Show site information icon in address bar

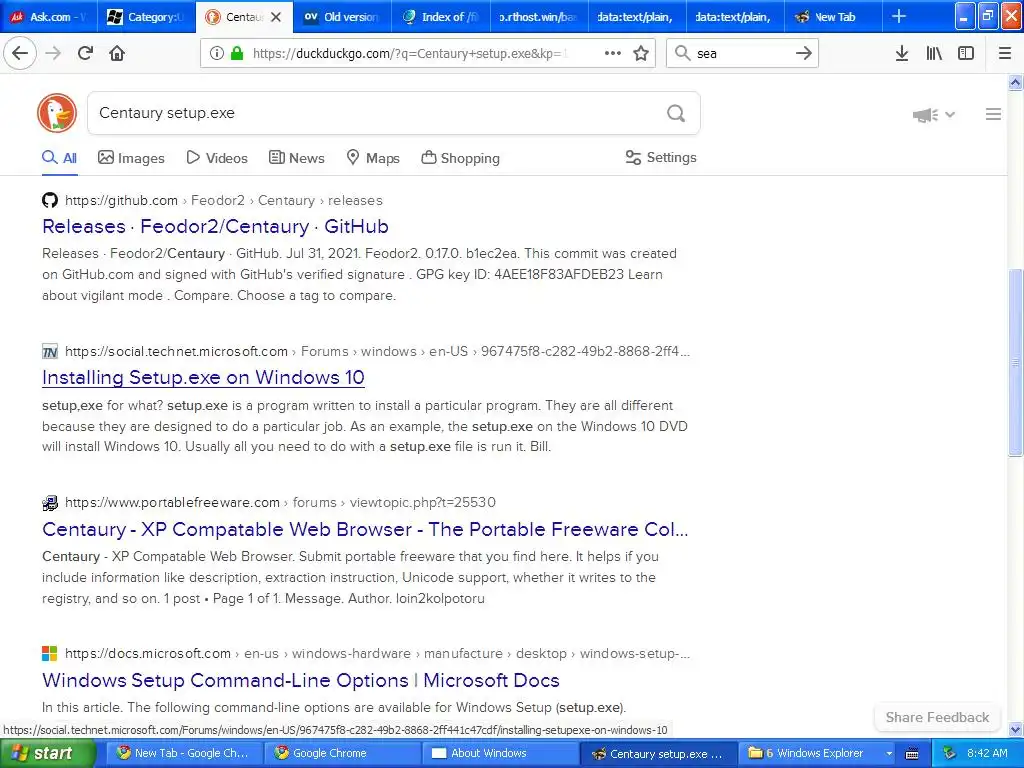point(217,53)
